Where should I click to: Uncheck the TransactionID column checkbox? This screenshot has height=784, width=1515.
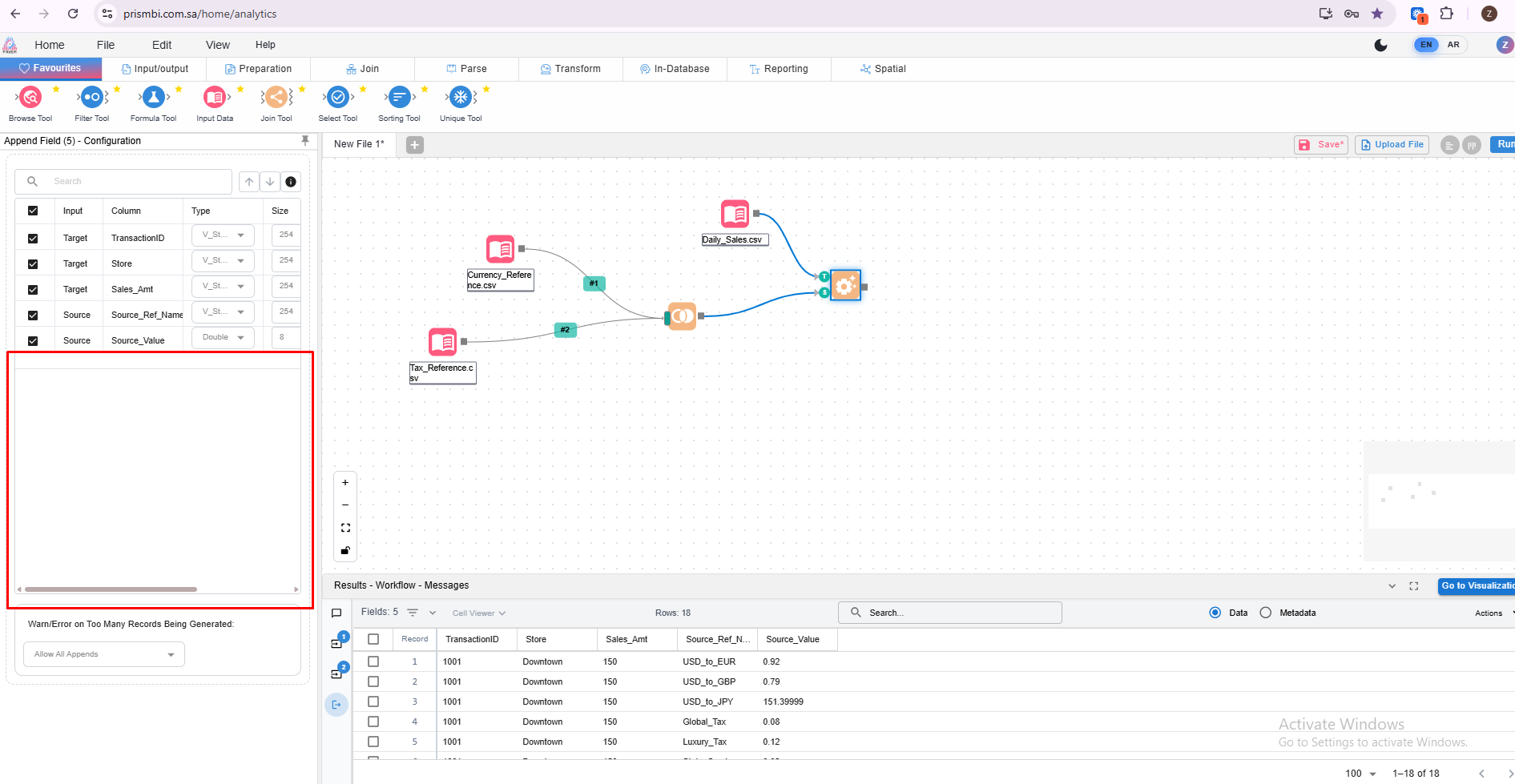tap(33, 239)
